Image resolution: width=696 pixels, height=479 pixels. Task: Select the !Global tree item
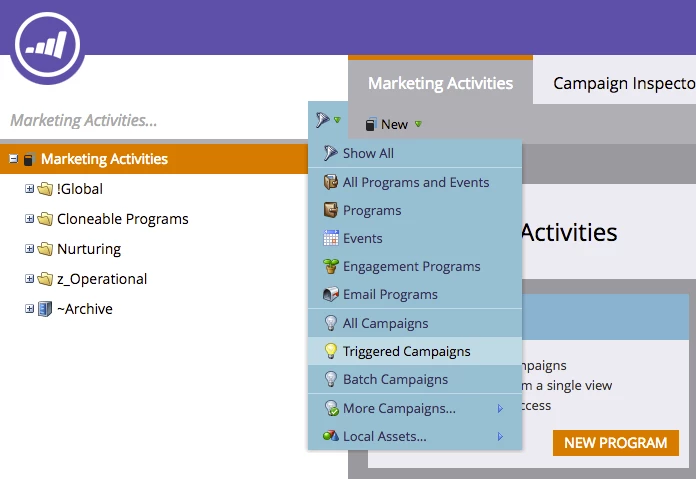(x=80, y=189)
